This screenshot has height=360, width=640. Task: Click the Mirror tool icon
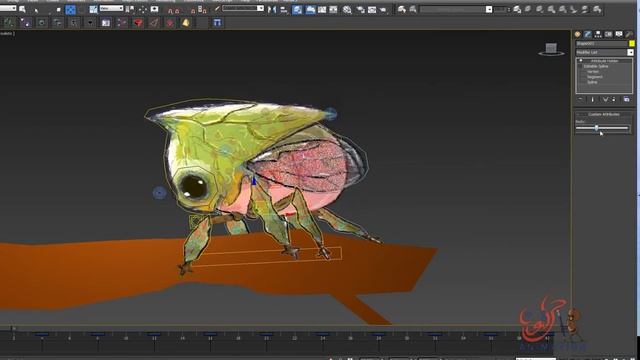tap(272, 9)
